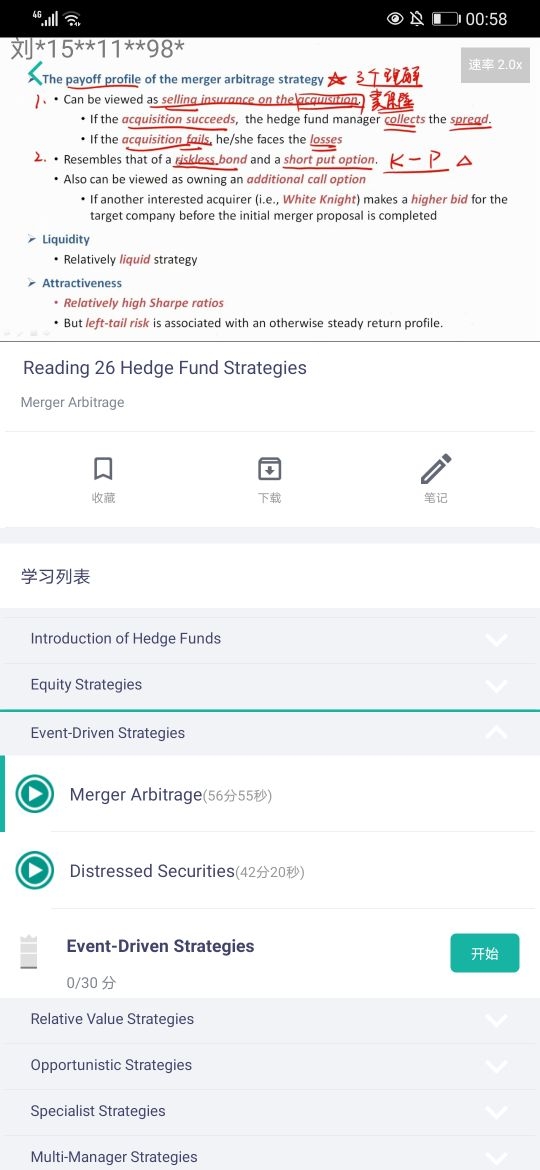
Task: Play the Distressed Securities video
Action: (34, 870)
